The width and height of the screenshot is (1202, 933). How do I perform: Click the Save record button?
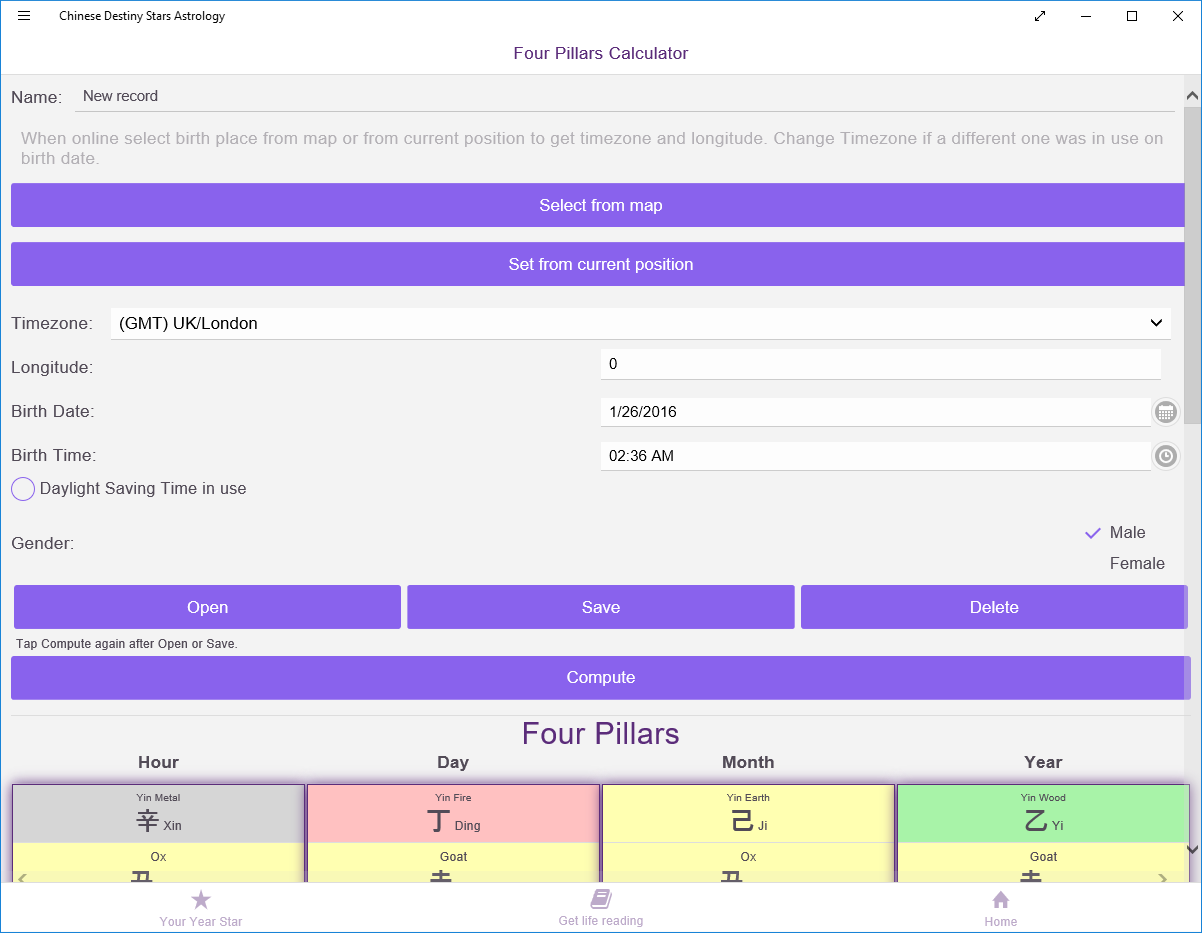601,607
